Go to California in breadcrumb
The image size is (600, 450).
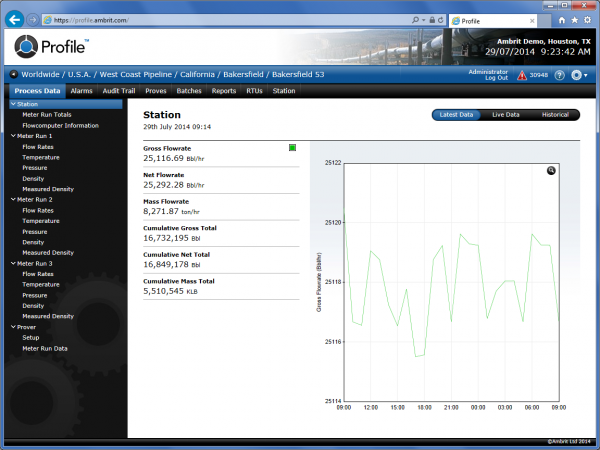click(197, 74)
